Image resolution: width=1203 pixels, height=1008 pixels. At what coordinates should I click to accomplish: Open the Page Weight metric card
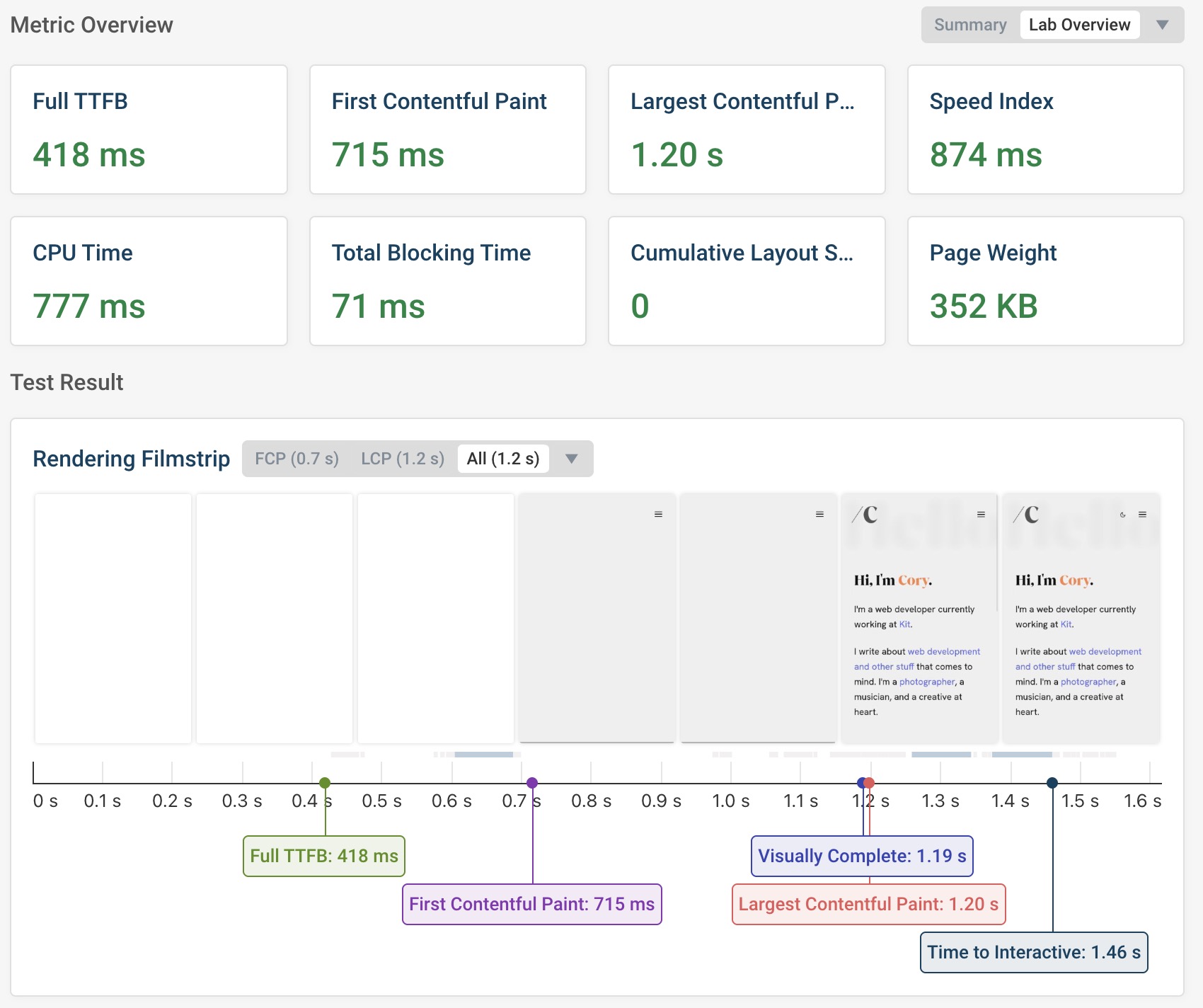(1046, 281)
